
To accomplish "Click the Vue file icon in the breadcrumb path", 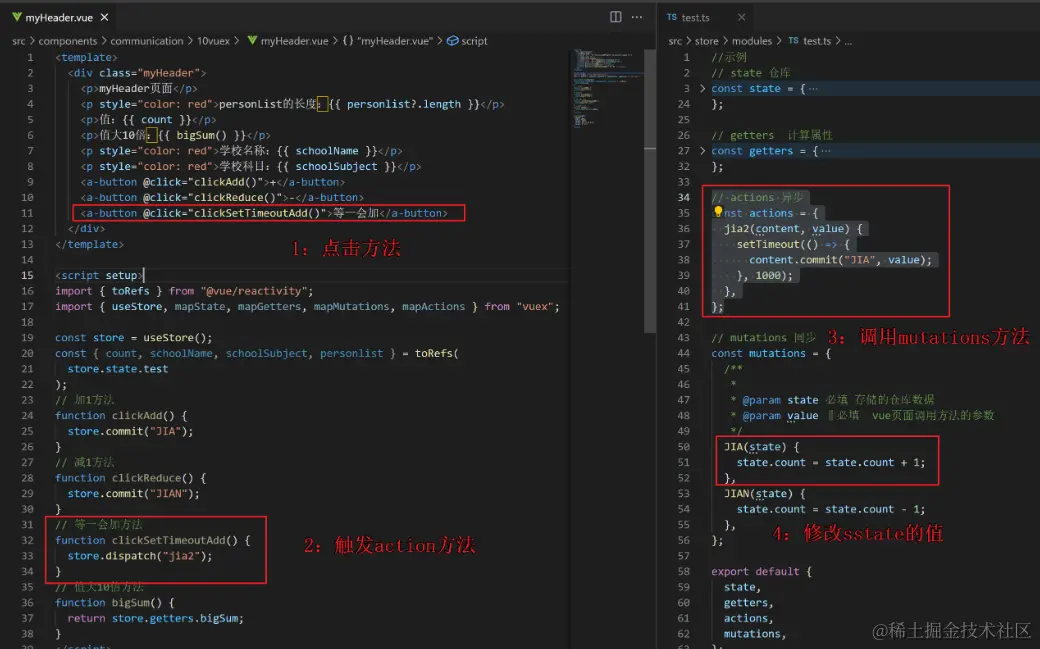I will tap(252, 40).
